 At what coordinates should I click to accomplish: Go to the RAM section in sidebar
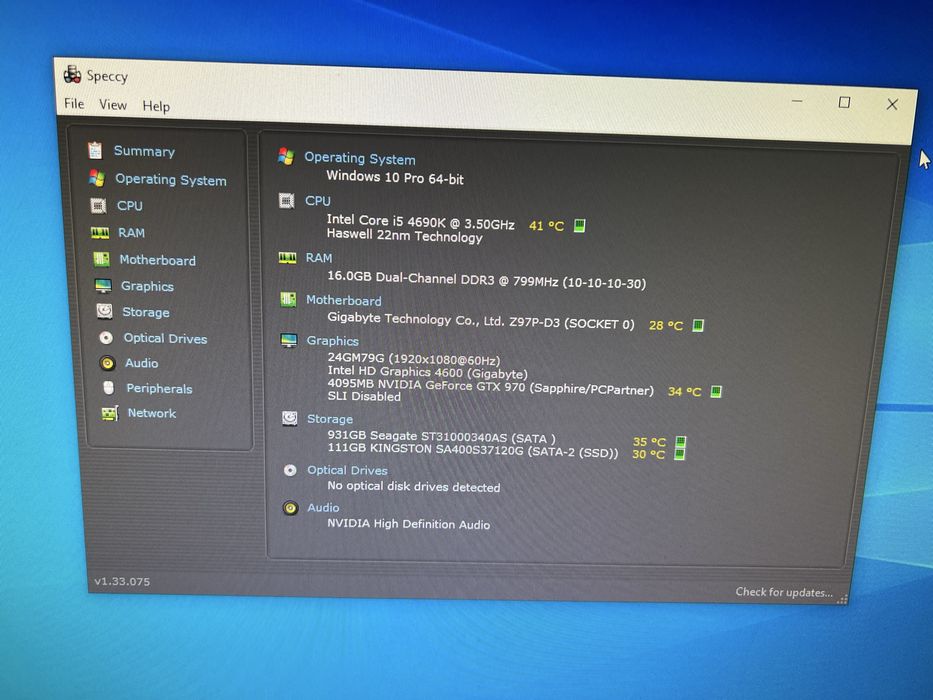[x=132, y=233]
